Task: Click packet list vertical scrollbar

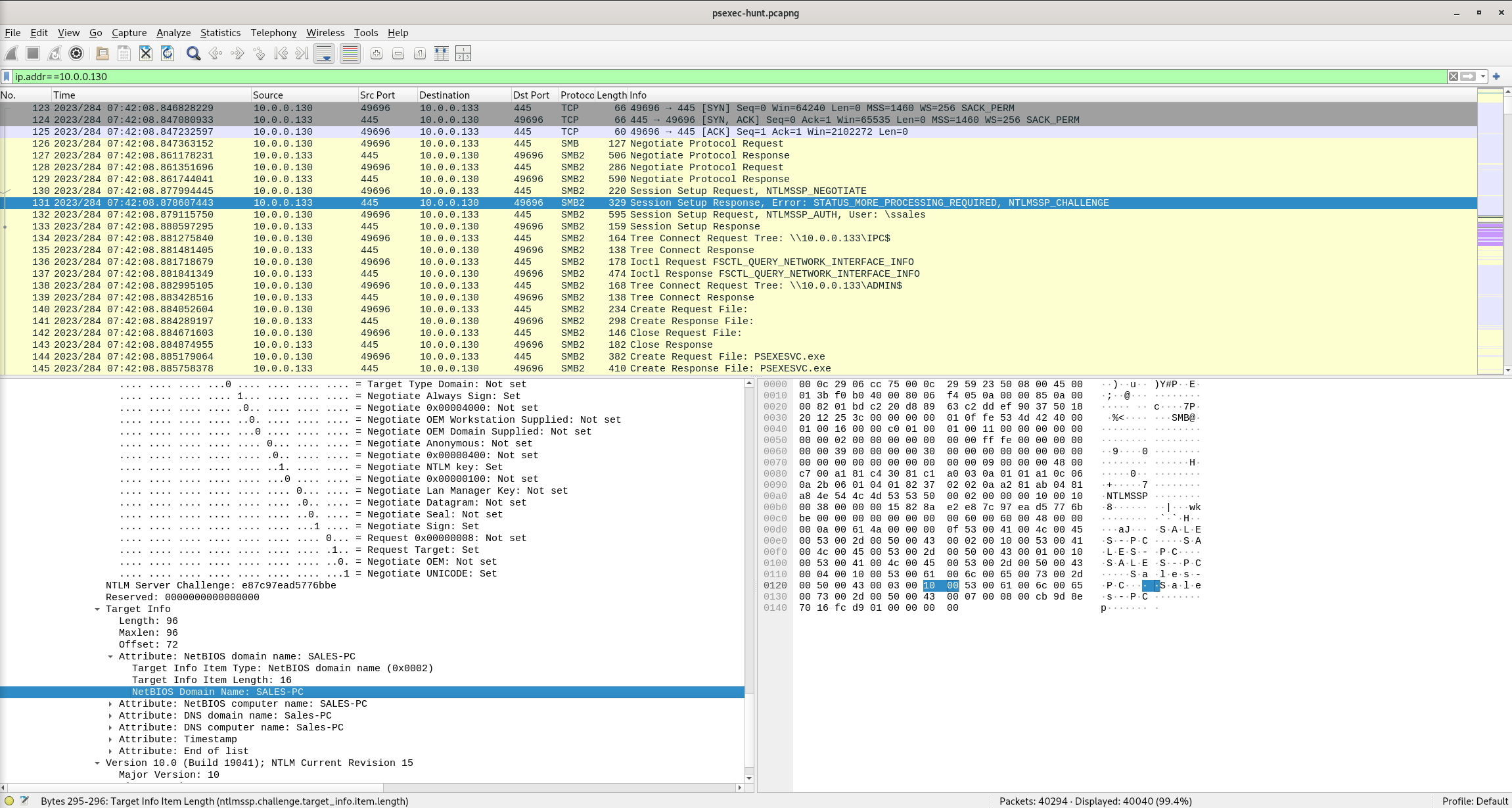Action: [x=1507, y=230]
